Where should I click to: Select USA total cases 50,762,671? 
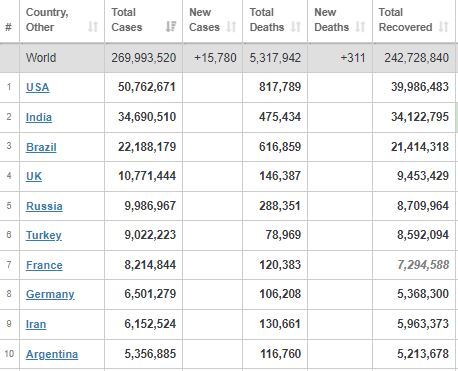point(147,87)
